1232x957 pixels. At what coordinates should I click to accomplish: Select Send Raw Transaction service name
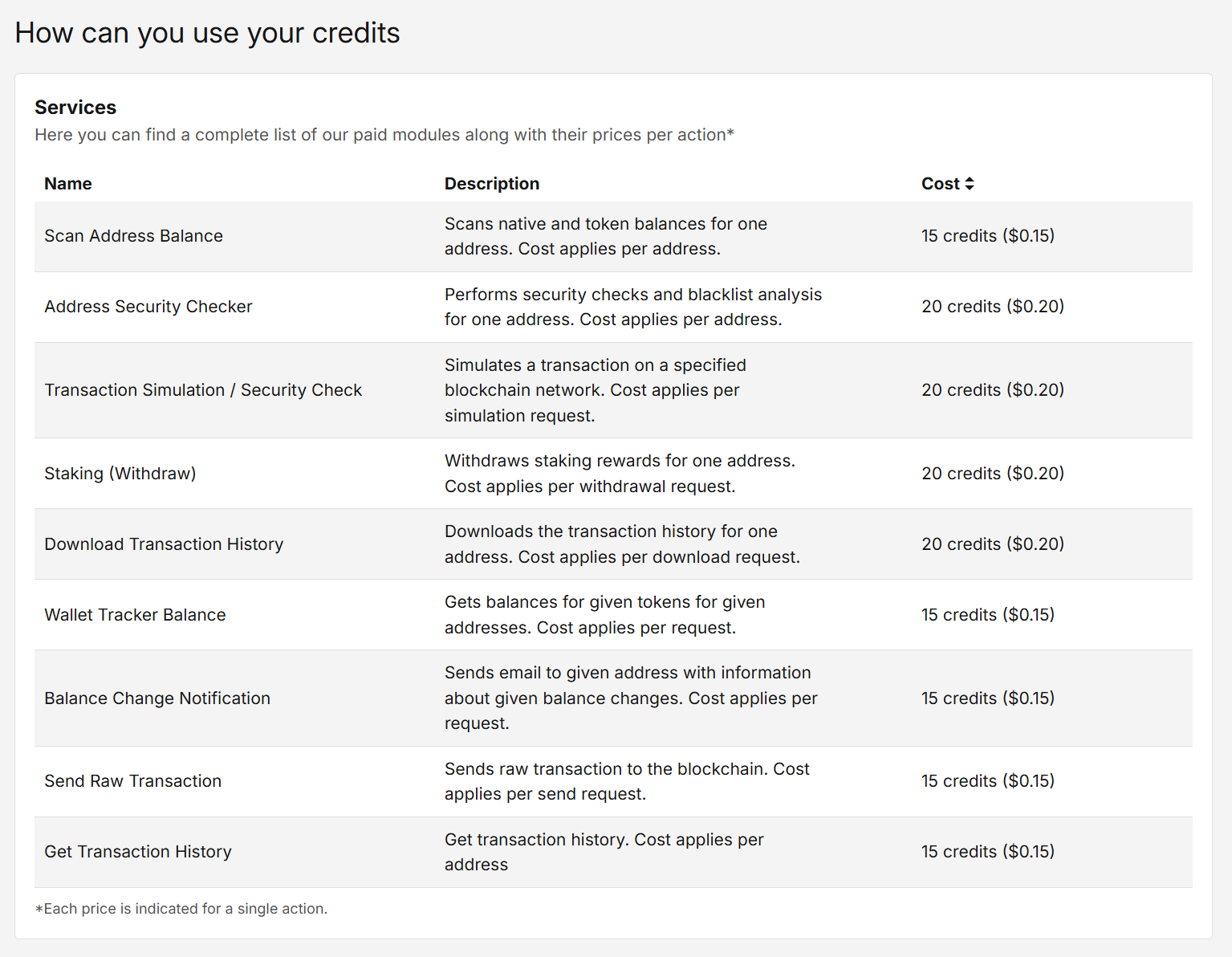coord(132,781)
